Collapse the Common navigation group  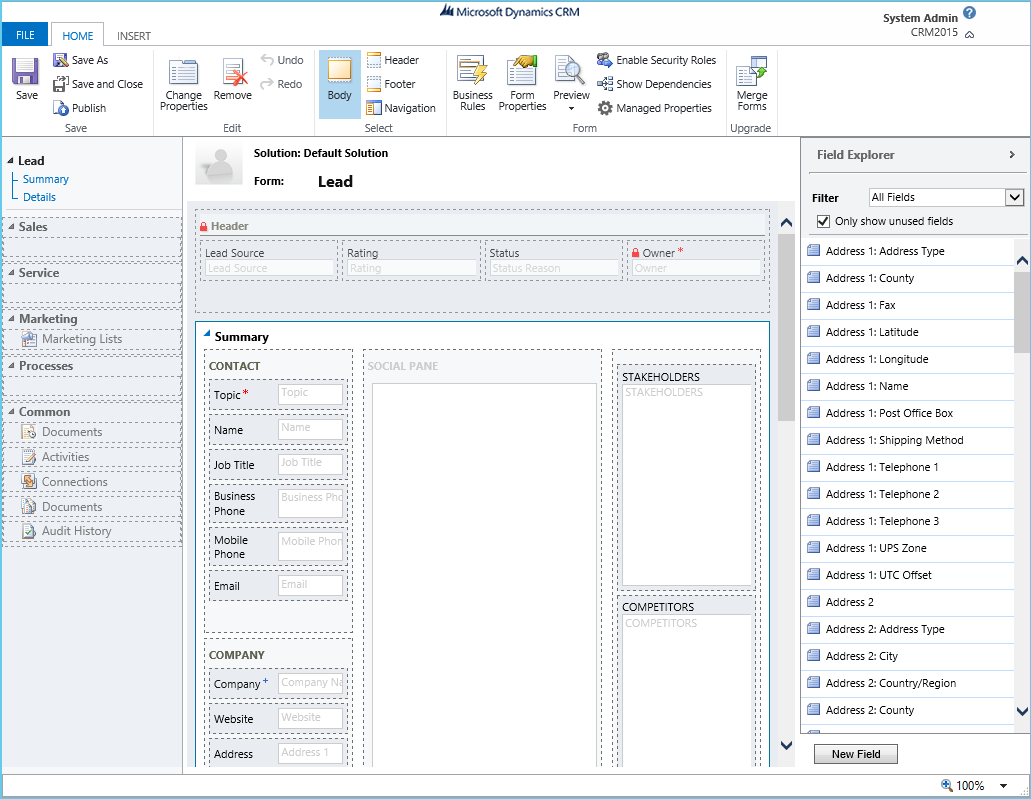tap(11, 412)
